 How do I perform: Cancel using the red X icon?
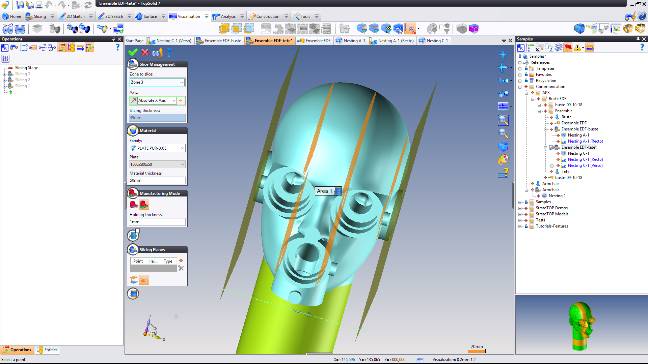[x=145, y=52]
